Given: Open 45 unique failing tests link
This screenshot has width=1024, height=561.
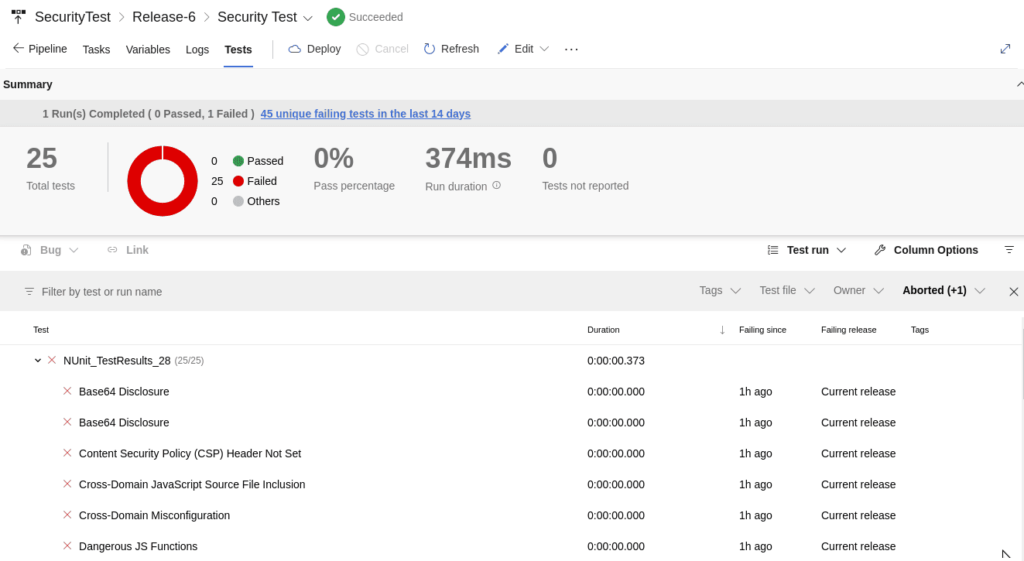Looking at the screenshot, I should (x=365, y=114).
